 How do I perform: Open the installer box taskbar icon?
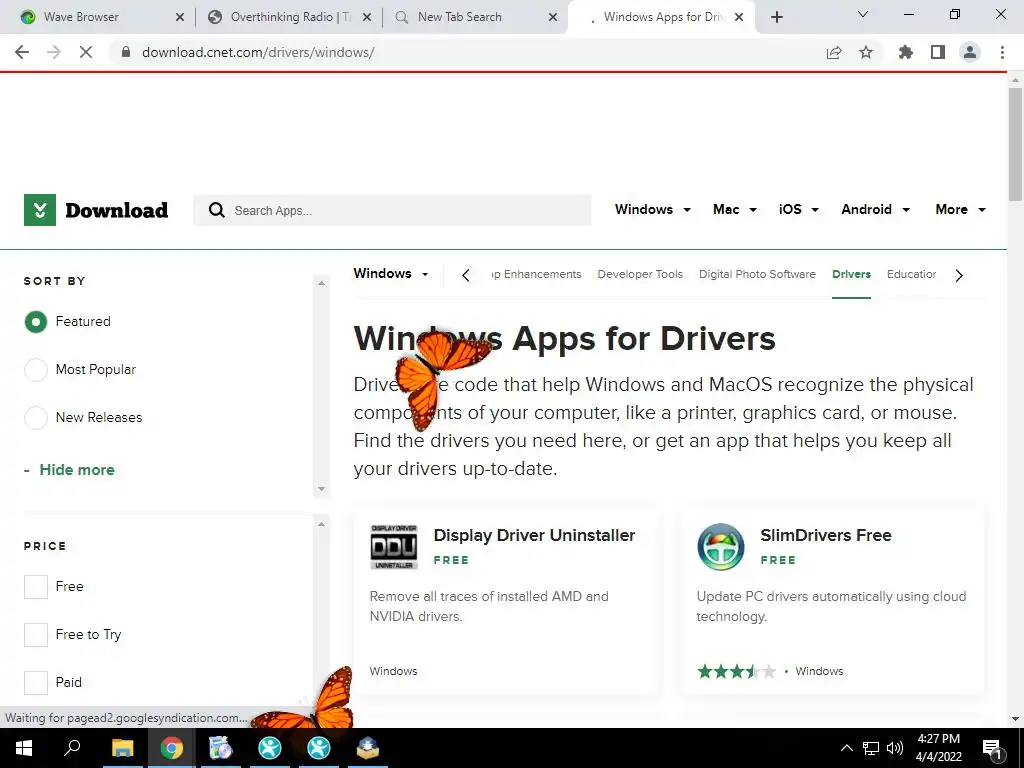(368, 748)
